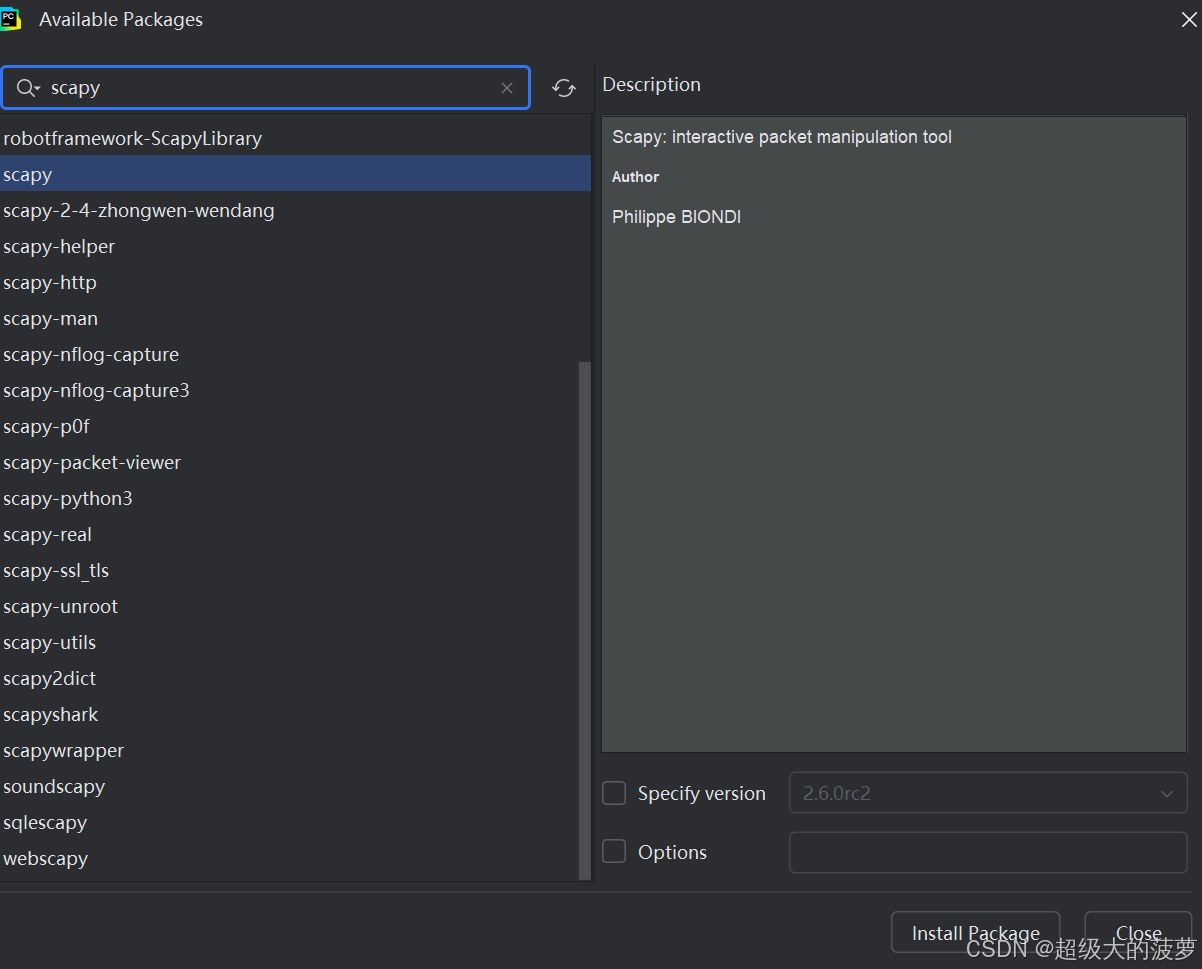The width and height of the screenshot is (1202, 969).
Task: Click the Install Package button
Action: click(975, 932)
